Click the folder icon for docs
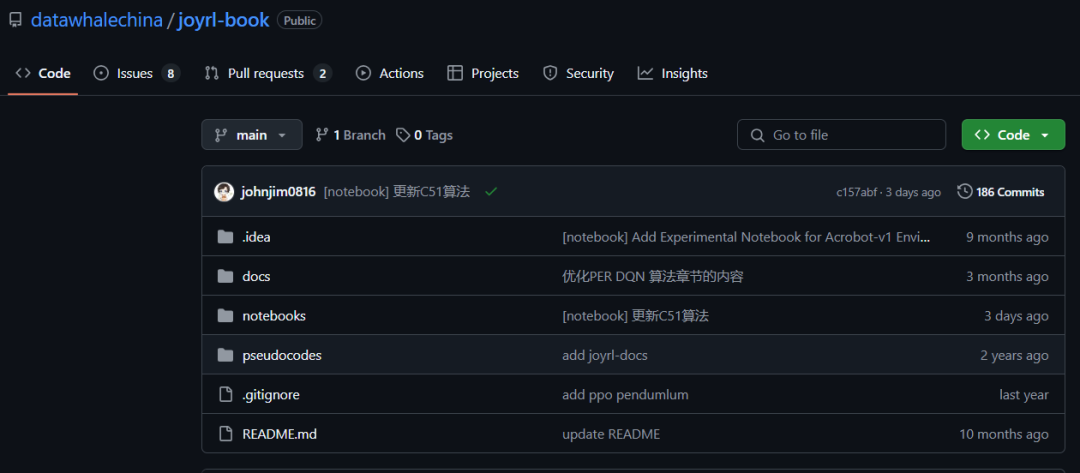The image size is (1080, 473). click(x=225, y=276)
